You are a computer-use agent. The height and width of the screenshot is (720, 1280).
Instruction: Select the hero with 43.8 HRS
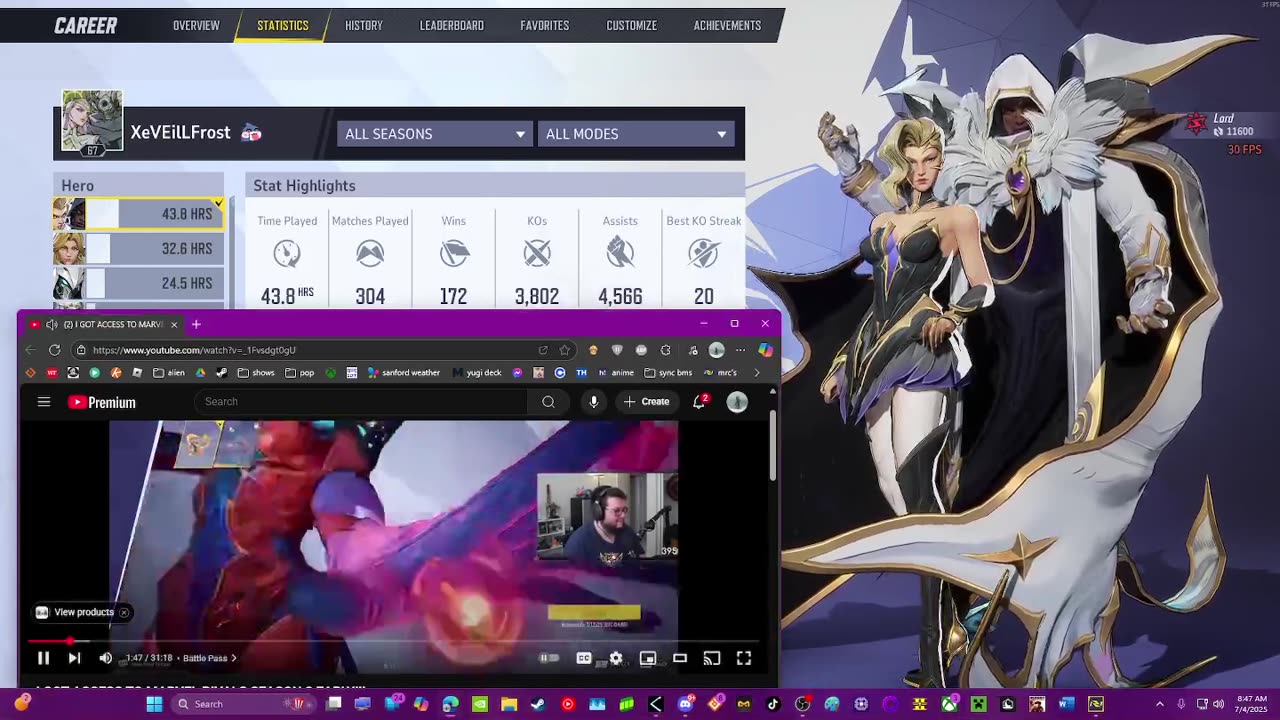tap(138, 214)
